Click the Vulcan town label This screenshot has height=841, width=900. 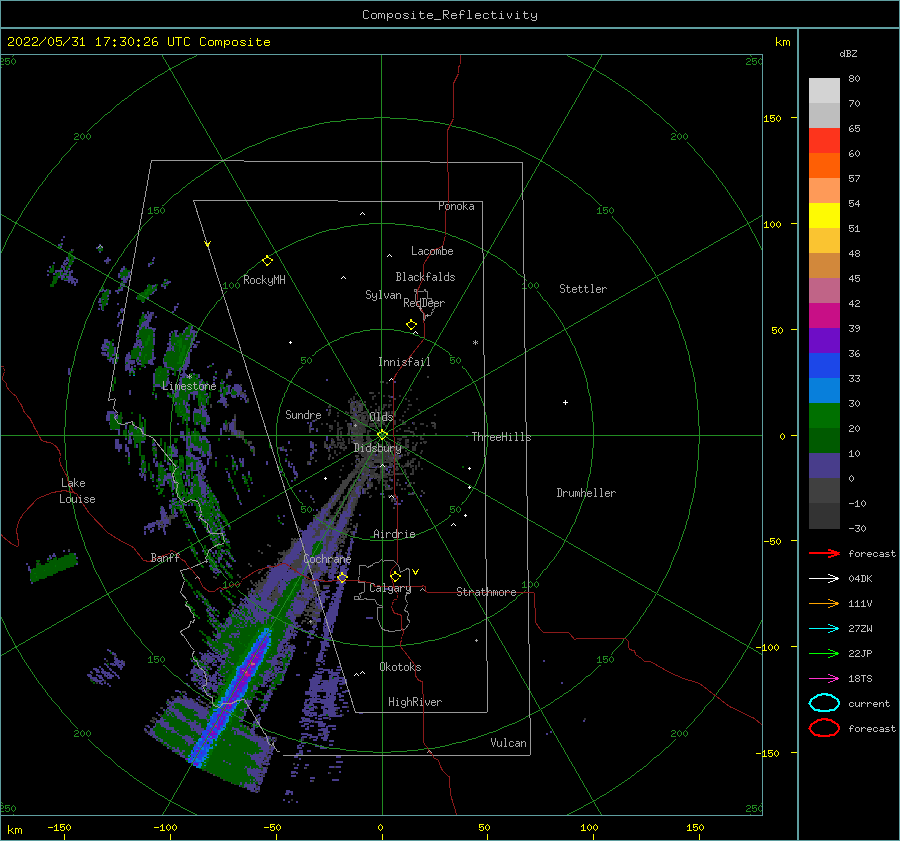pyautogui.click(x=509, y=743)
